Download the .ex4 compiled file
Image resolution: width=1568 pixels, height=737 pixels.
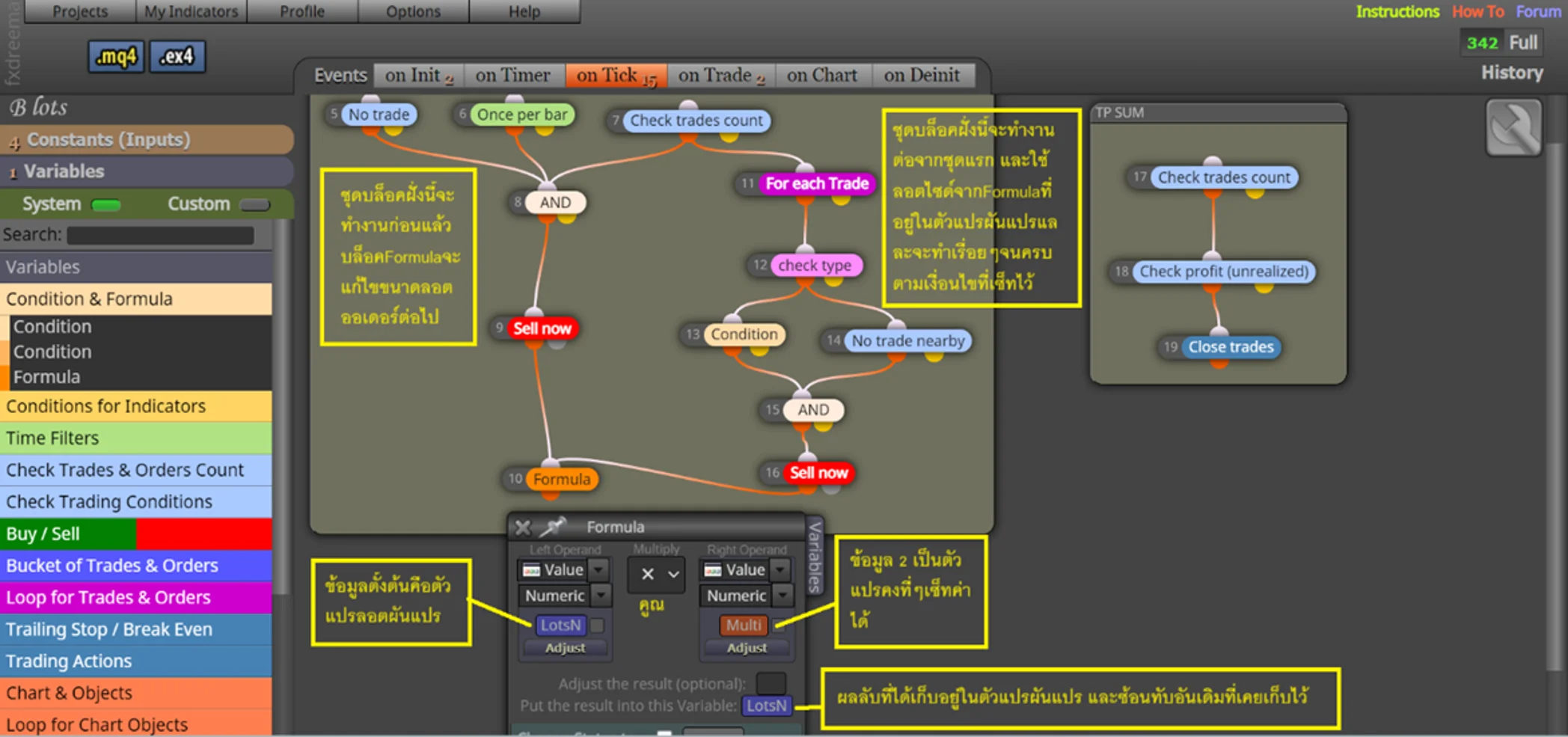(177, 57)
